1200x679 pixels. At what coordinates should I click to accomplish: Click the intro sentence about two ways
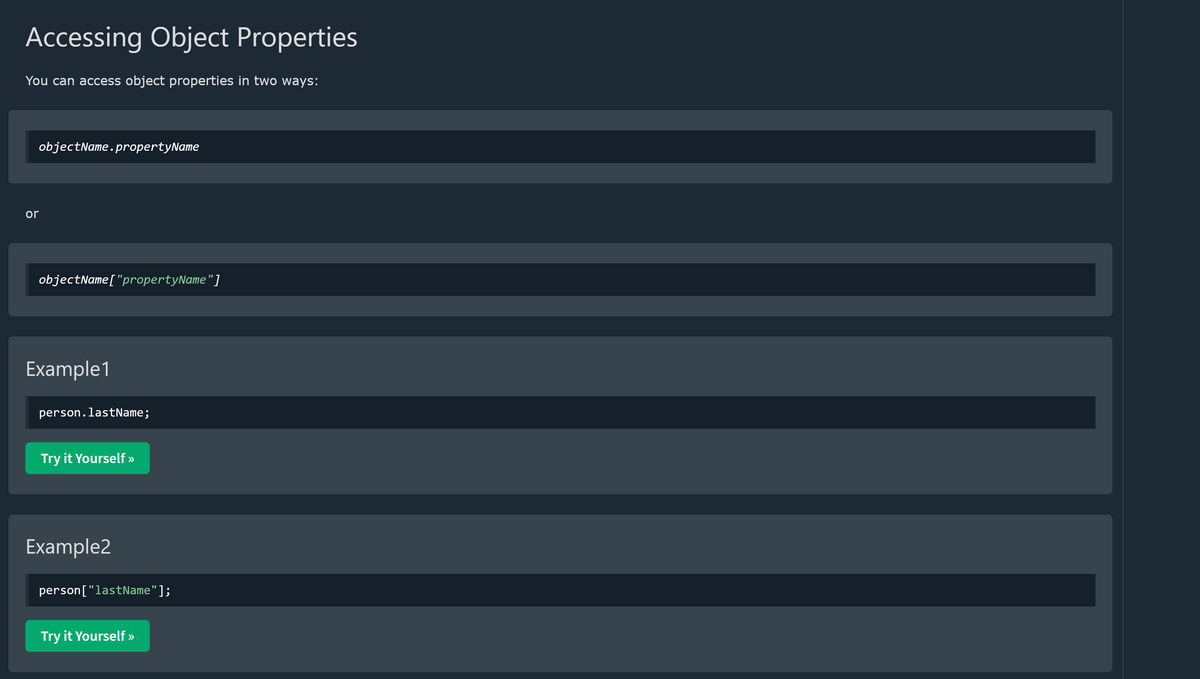tap(172, 80)
